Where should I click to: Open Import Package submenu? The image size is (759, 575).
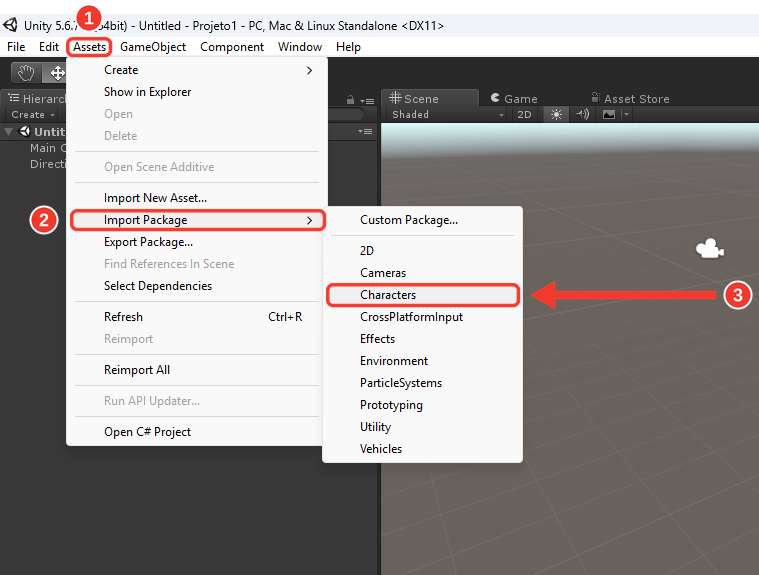click(x=197, y=220)
